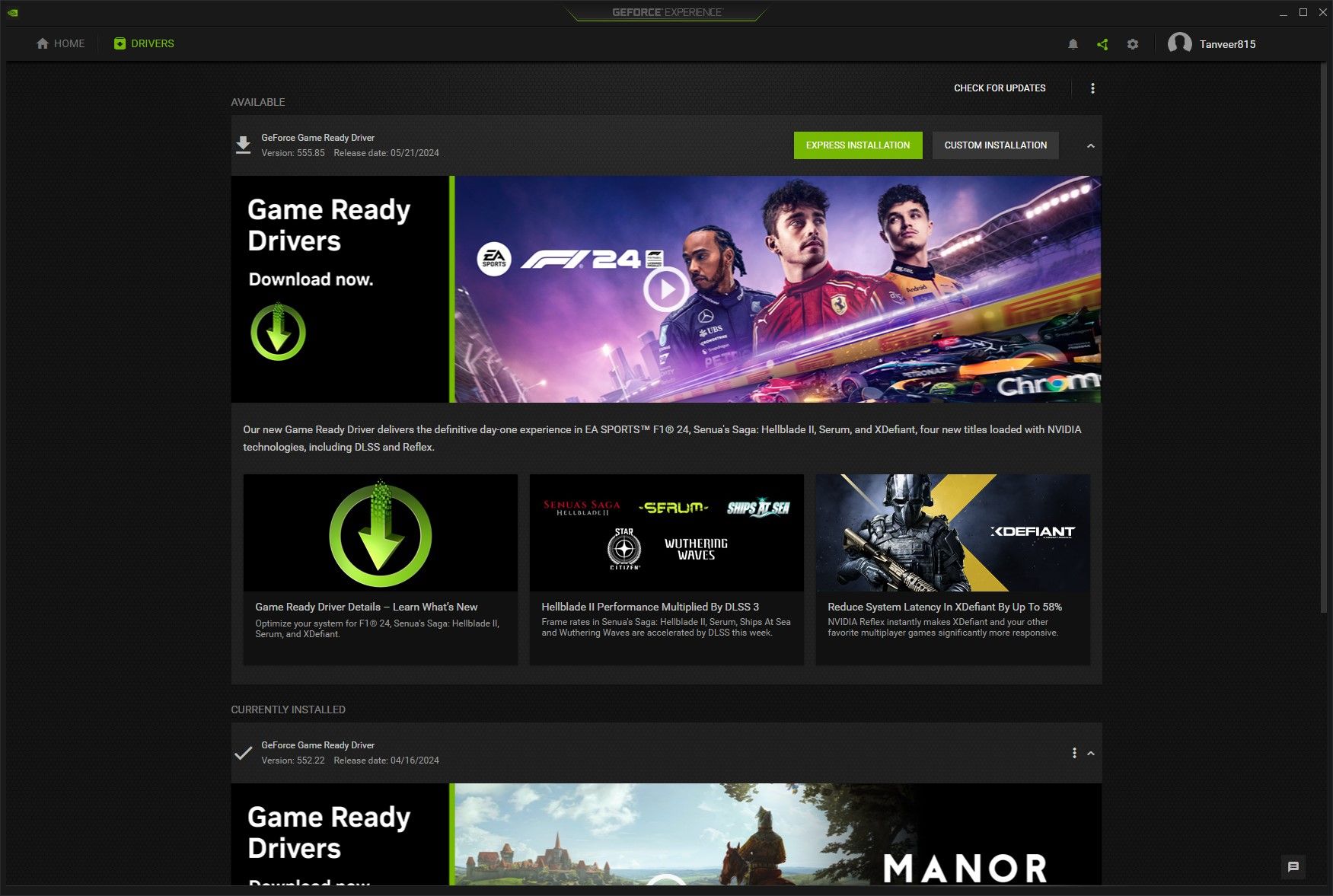Click the NVIDIA logo in the title bar
The width and height of the screenshot is (1333, 896).
(x=13, y=12)
